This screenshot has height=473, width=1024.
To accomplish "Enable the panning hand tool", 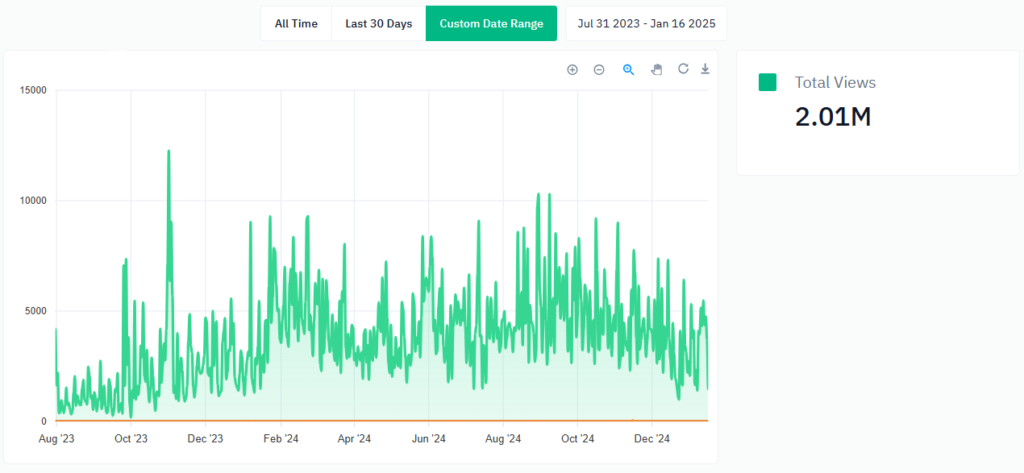I will 657,69.
